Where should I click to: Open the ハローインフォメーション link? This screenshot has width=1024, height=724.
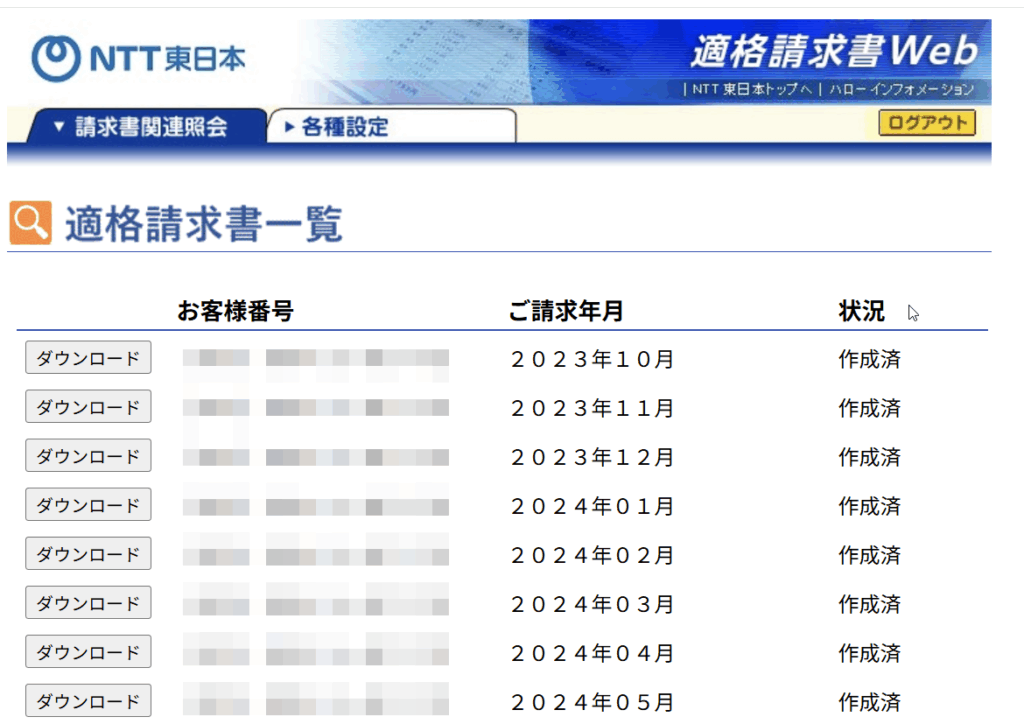(x=900, y=89)
